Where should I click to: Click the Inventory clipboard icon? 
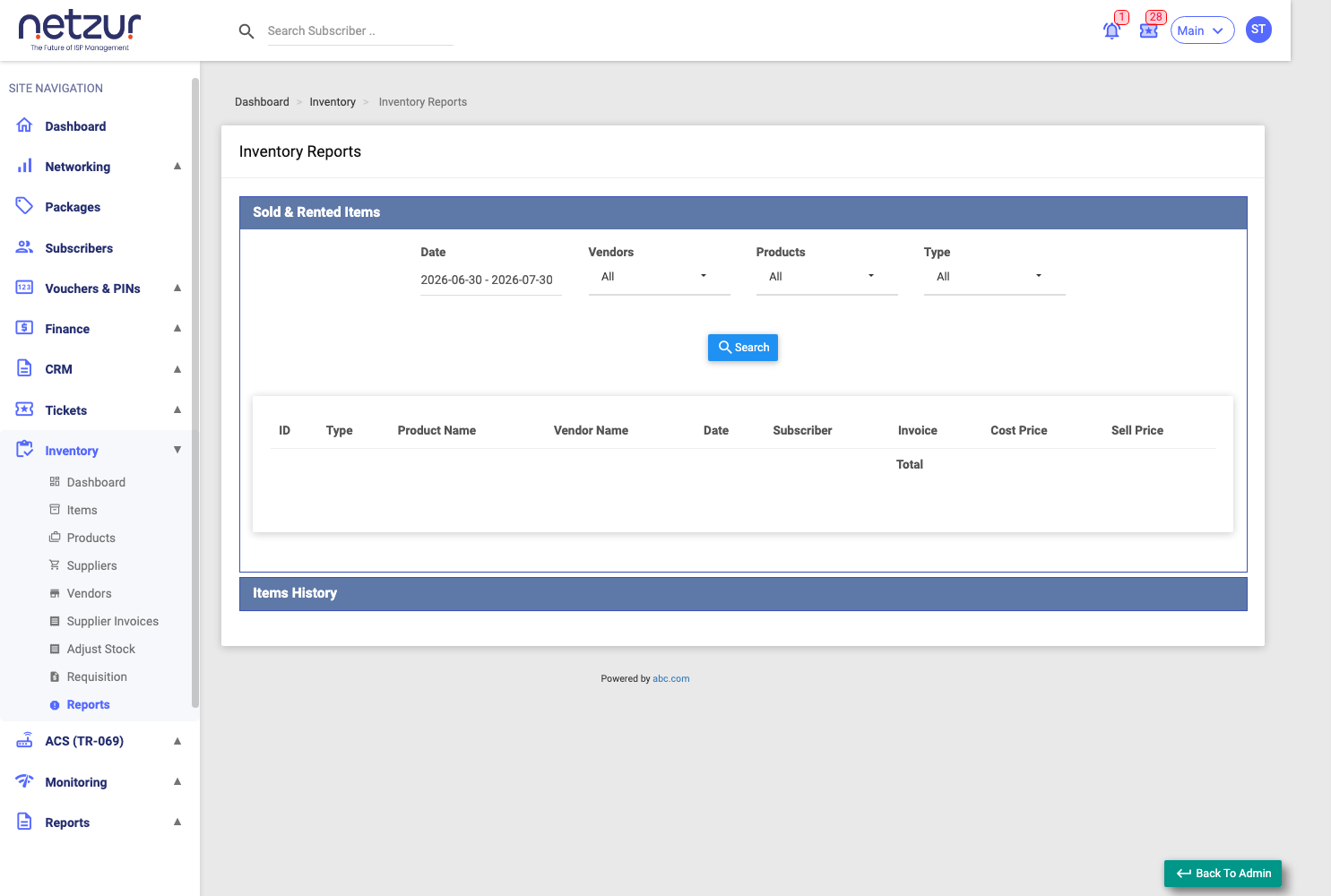point(24,450)
